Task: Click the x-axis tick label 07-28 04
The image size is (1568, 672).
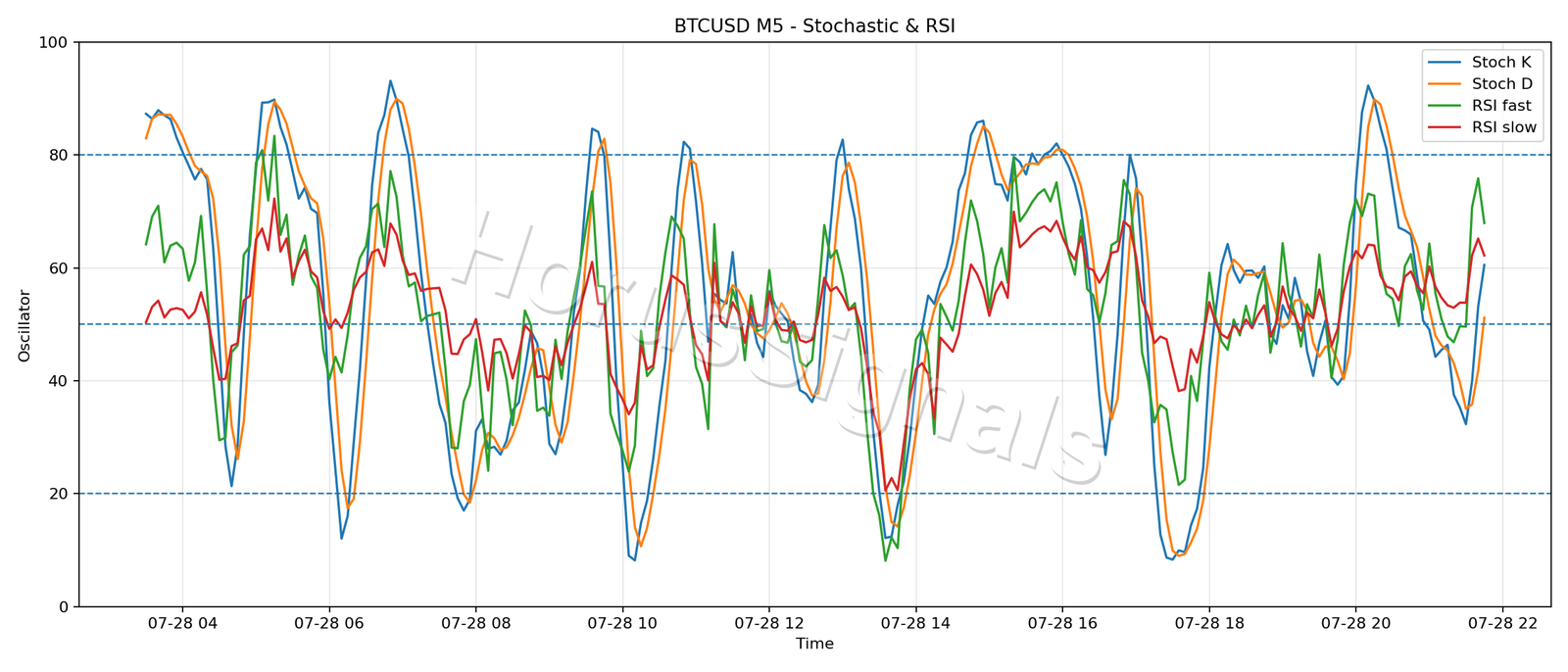Action: (x=182, y=623)
